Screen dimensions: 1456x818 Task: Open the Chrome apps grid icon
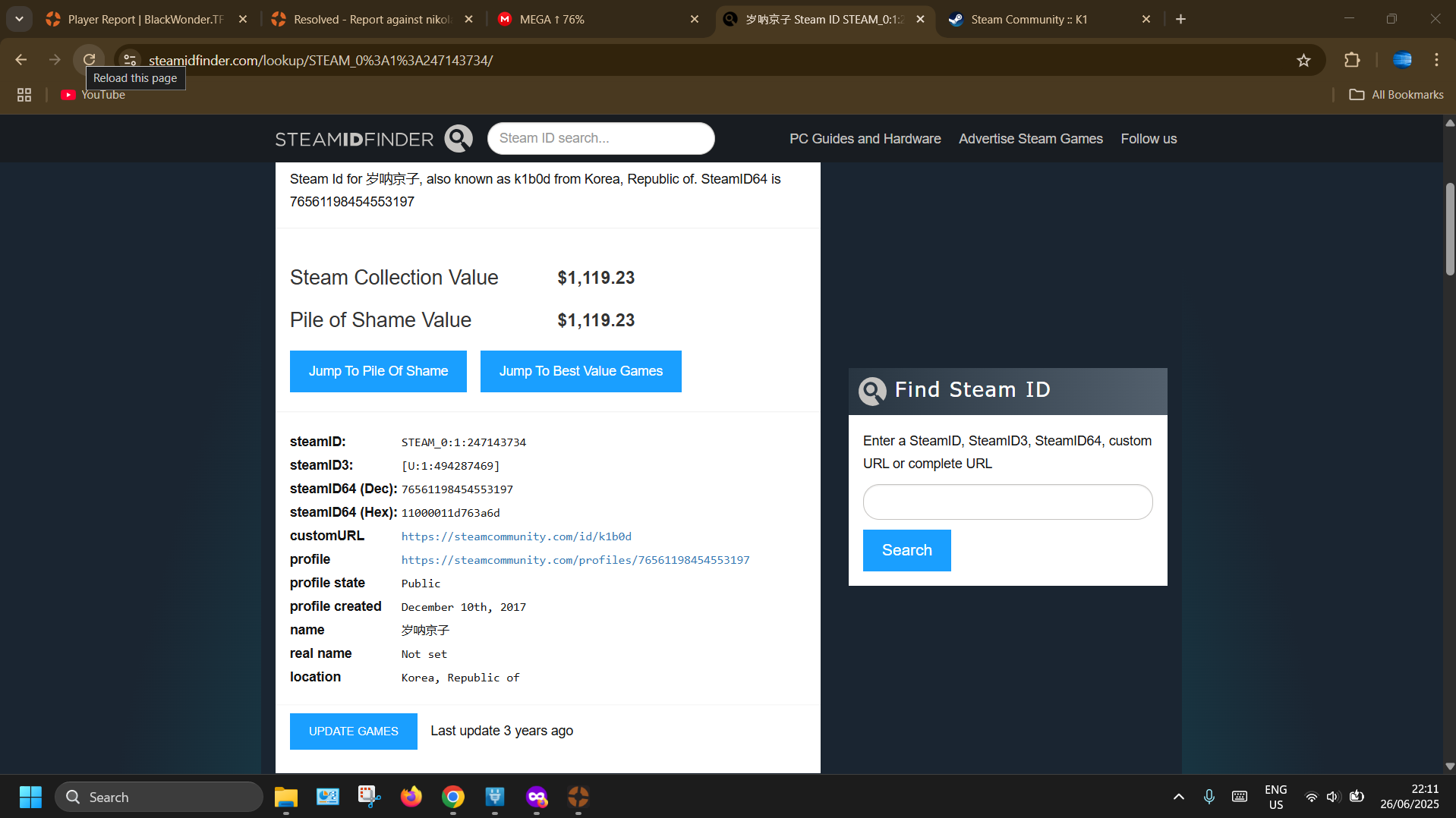point(24,95)
